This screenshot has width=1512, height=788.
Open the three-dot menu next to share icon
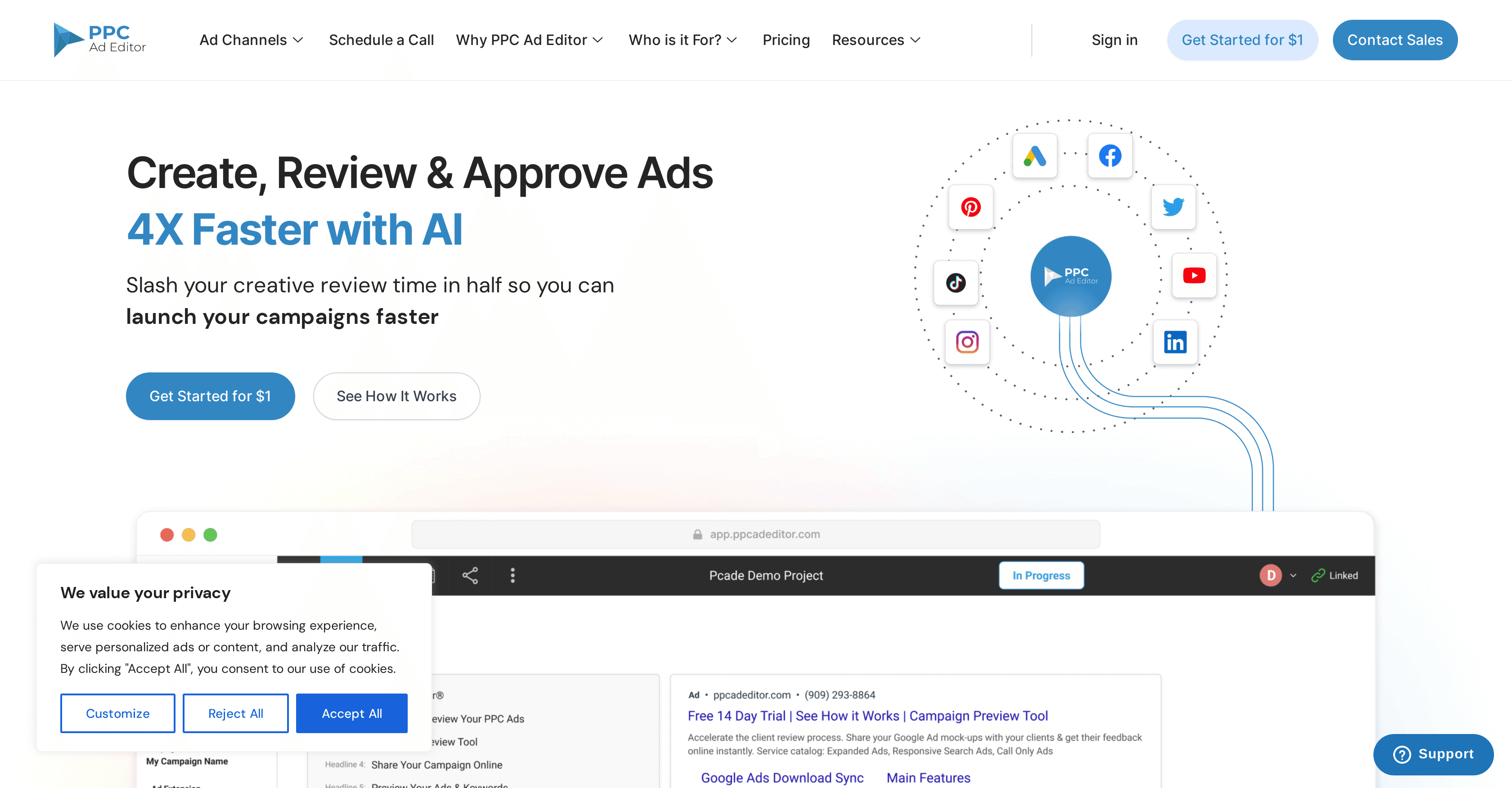513,576
